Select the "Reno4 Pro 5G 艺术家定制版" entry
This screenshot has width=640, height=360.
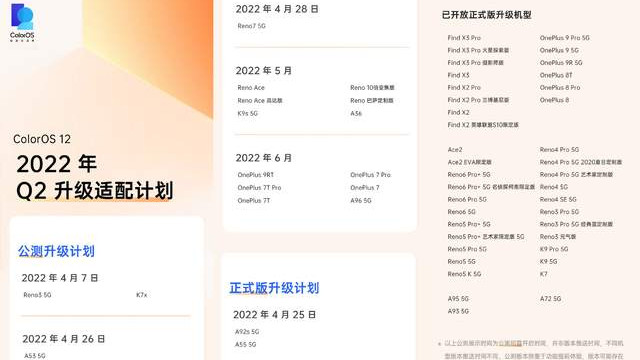pyautogui.click(x=576, y=175)
